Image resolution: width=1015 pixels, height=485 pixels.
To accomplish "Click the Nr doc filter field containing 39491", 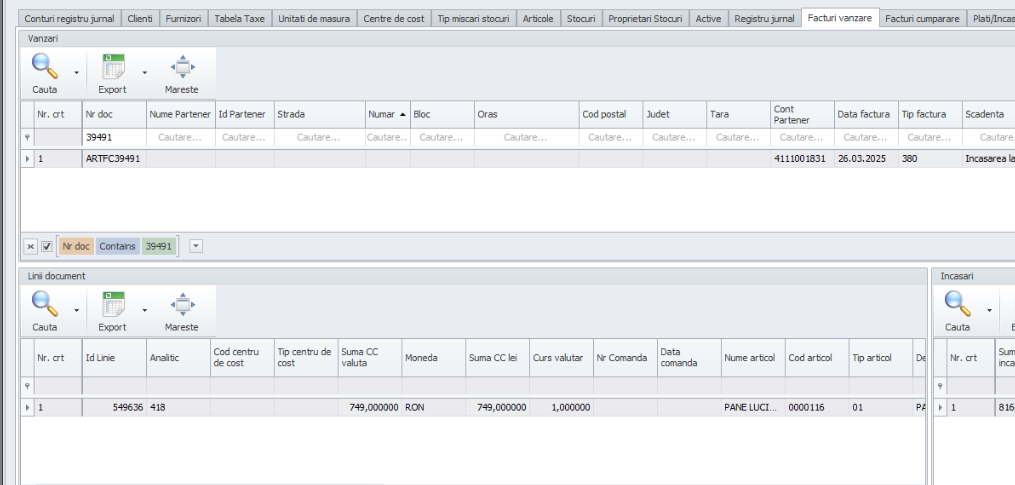I will click(113, 137).
